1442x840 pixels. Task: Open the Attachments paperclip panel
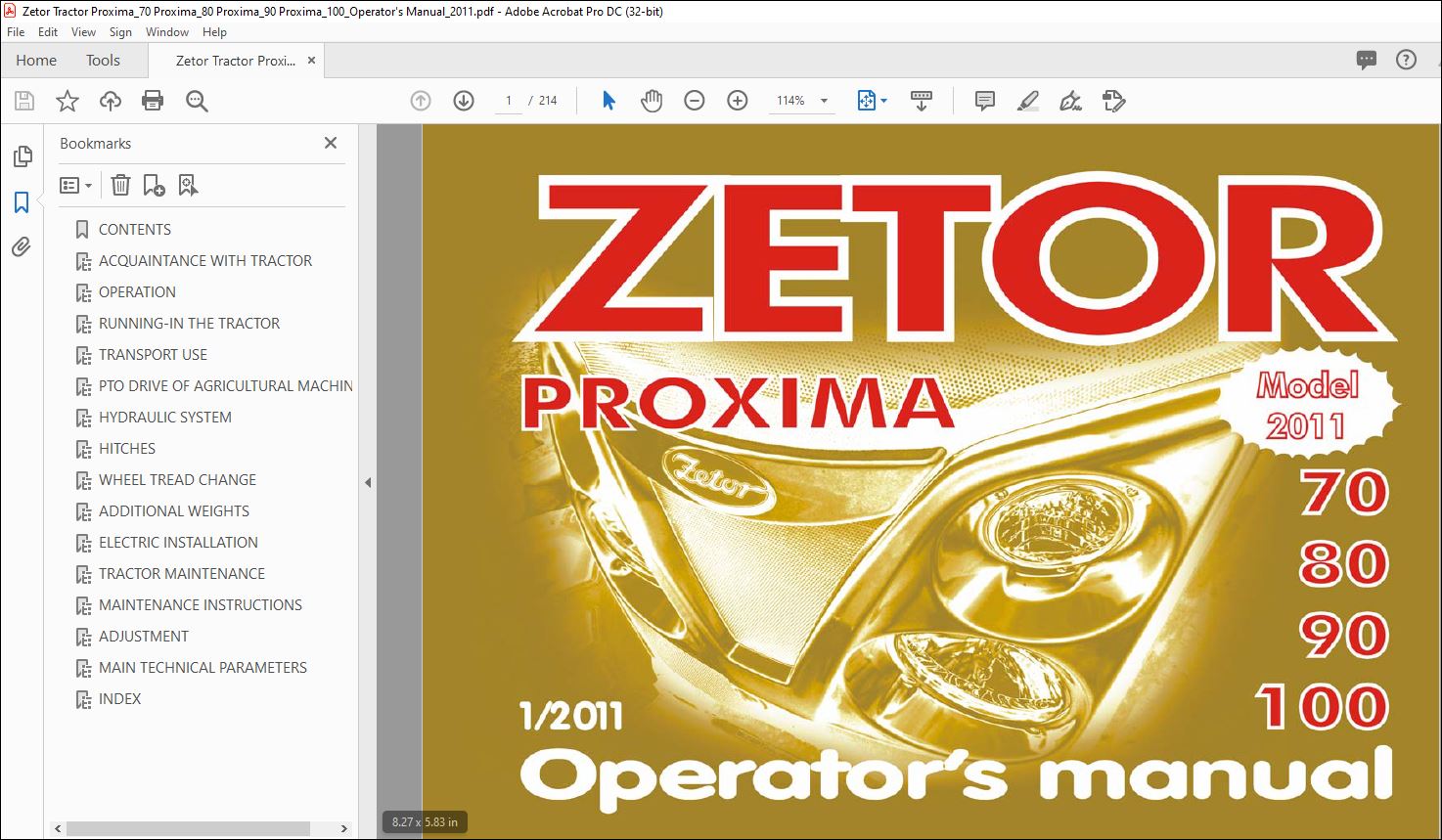(22, 246)
